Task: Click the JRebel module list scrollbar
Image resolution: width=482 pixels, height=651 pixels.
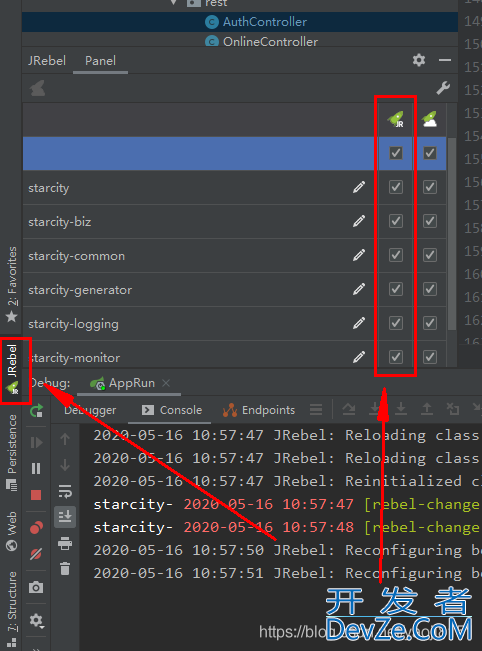Action: pos(452,233)
